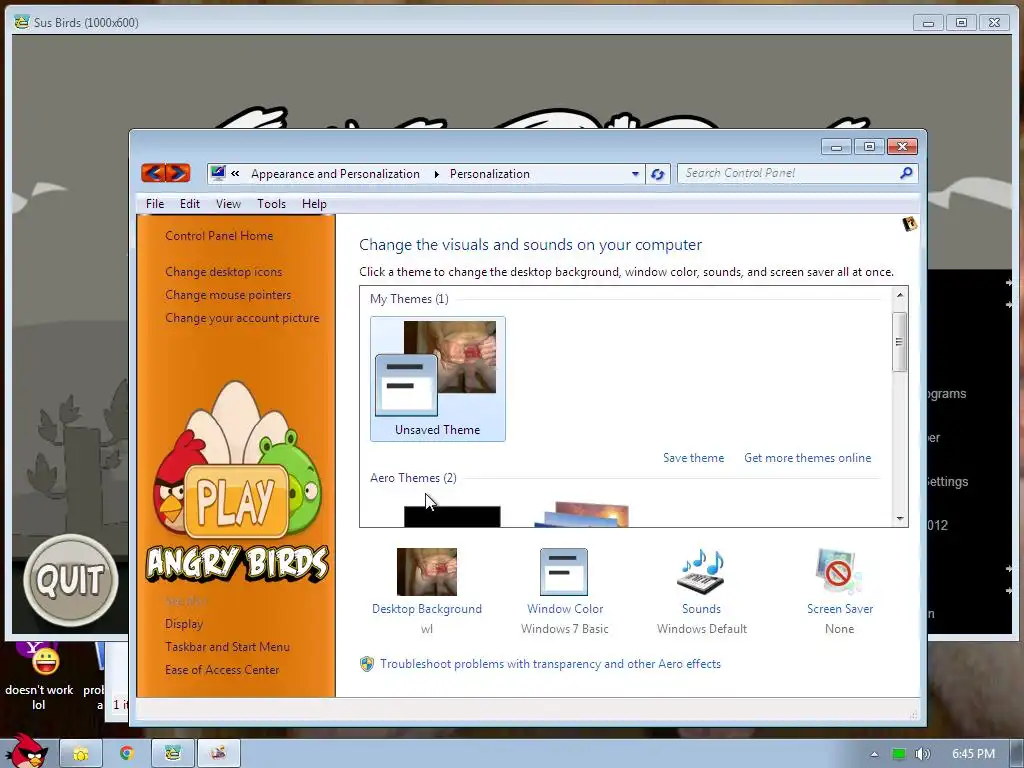Open the first pinned taskbar folder icon

pyautogui.click(x=81, y=754)
